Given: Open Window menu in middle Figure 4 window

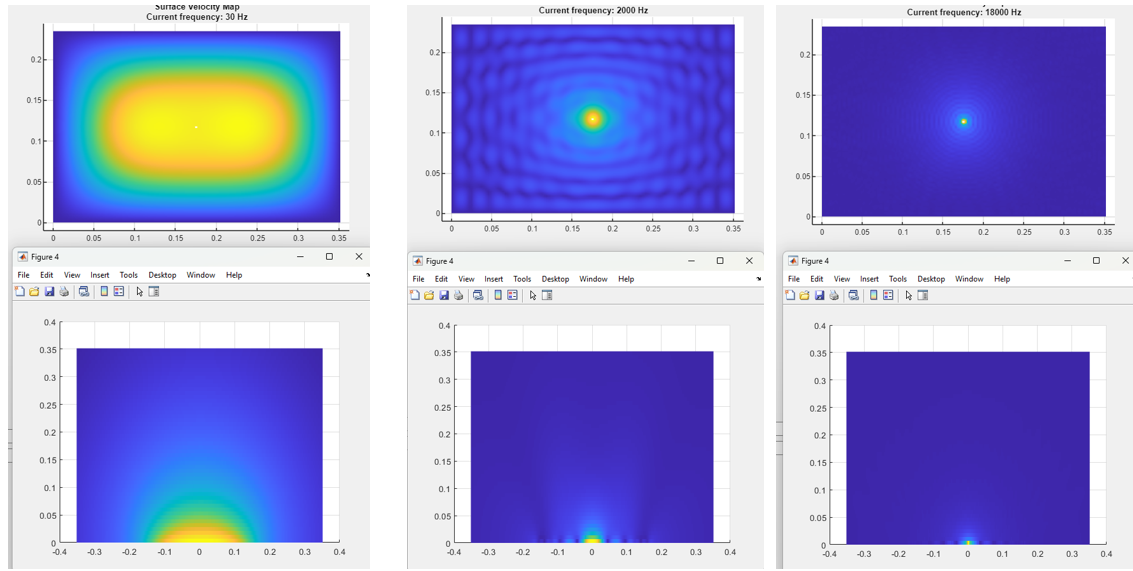Looking at the screenshot, I should click(593, 279).
